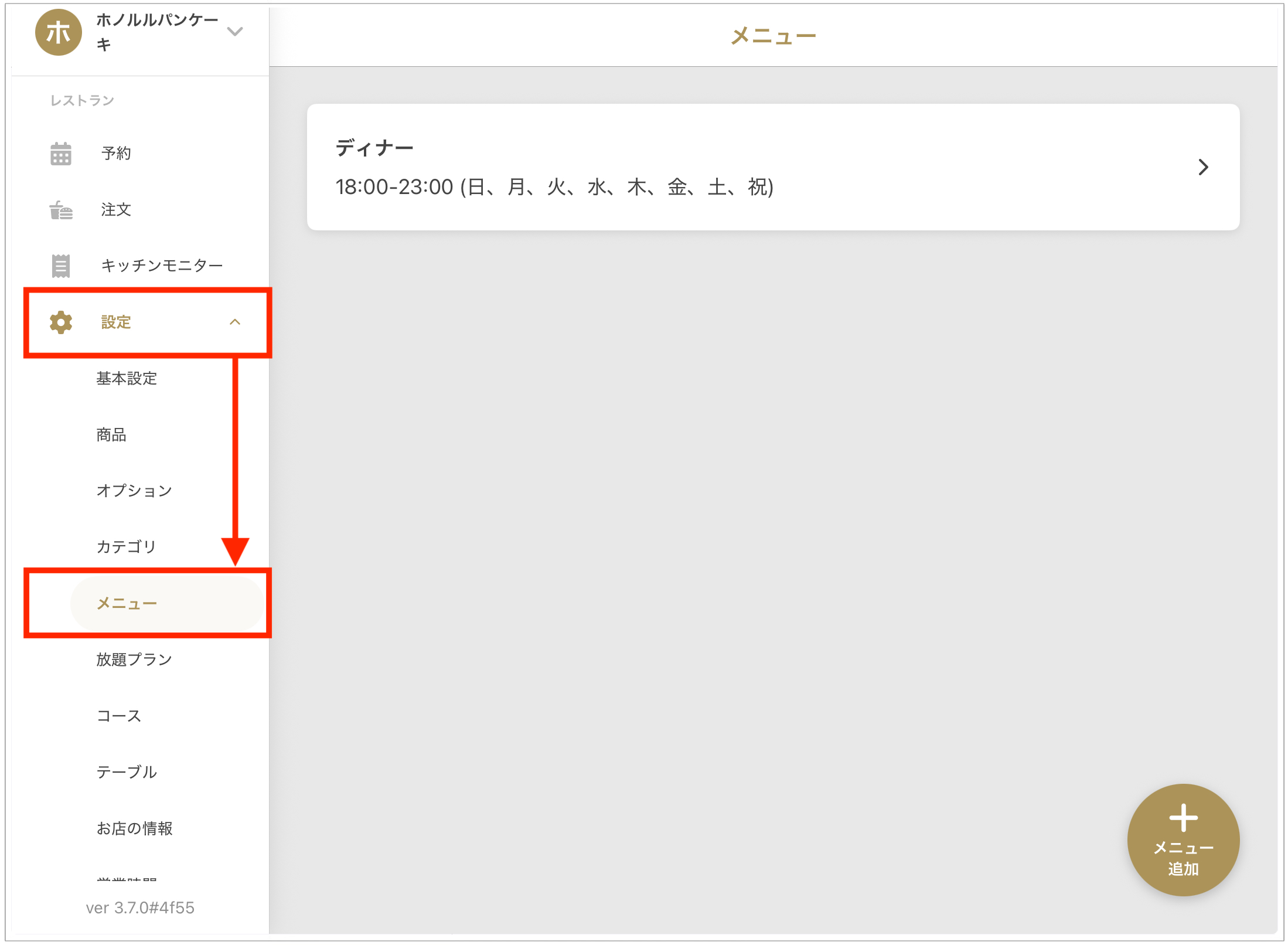
Task: Open ディナー menu via right chevron
Action: [x=1203, y=168]
